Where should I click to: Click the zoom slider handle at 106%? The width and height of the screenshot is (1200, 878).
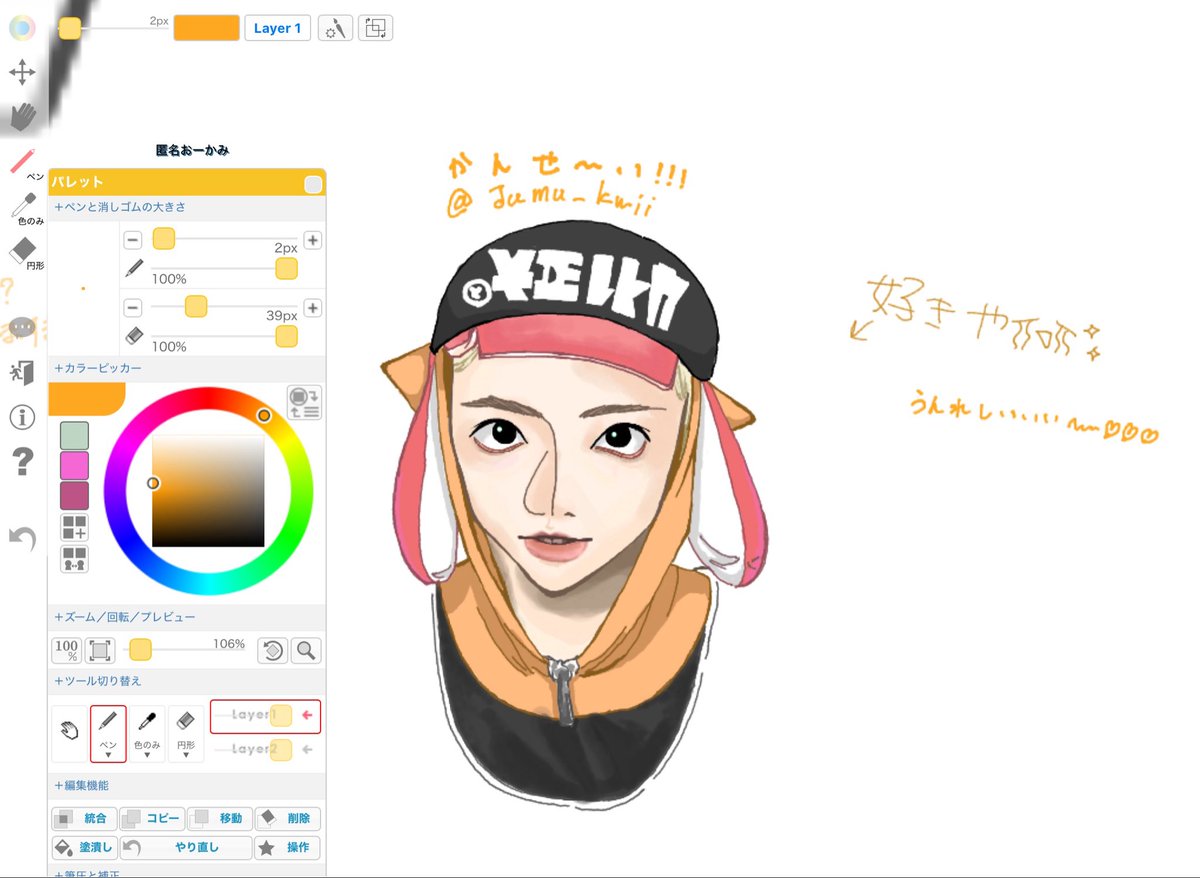click(x=140, y=650)
